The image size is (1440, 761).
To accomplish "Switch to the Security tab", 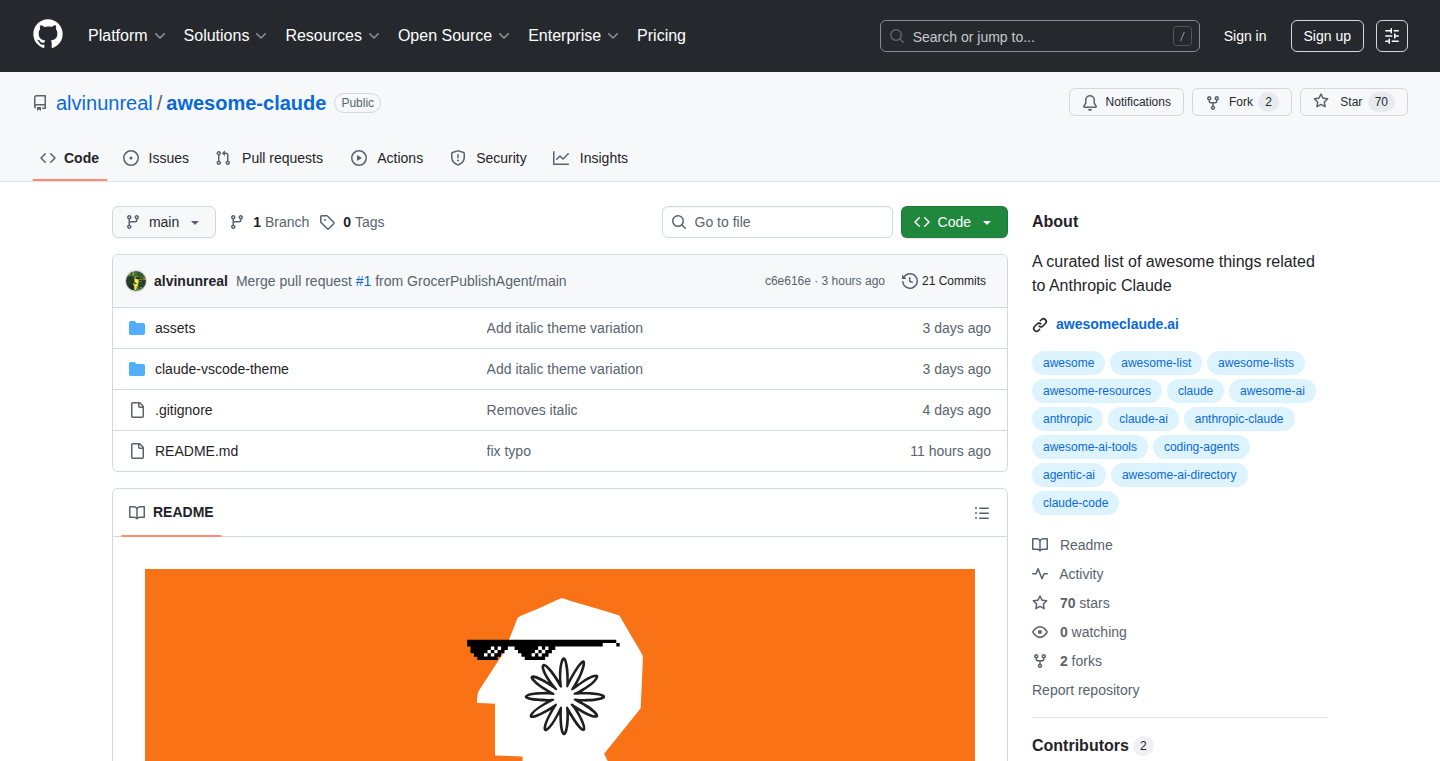I will 488,158.
